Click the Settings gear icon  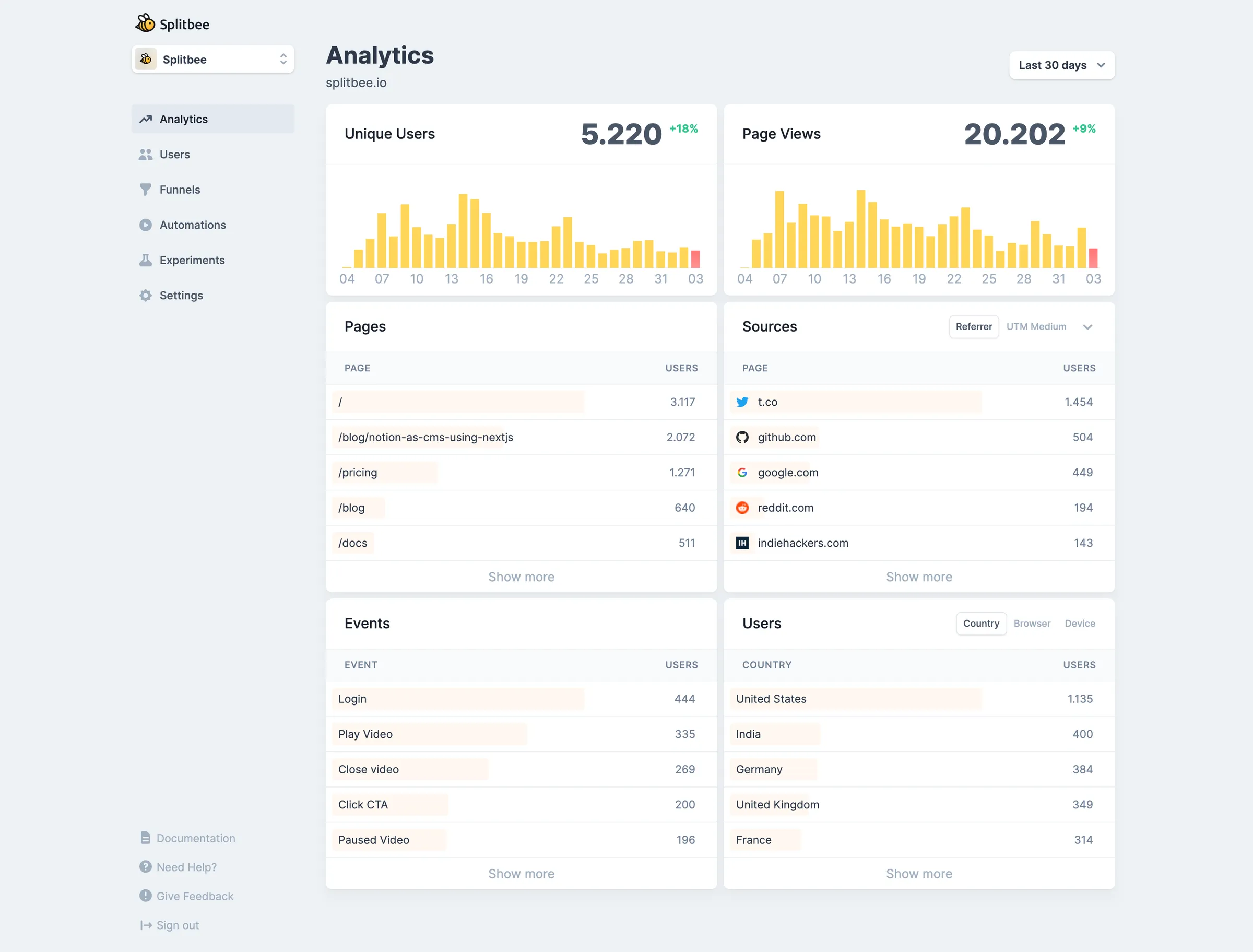pos(146,295)
